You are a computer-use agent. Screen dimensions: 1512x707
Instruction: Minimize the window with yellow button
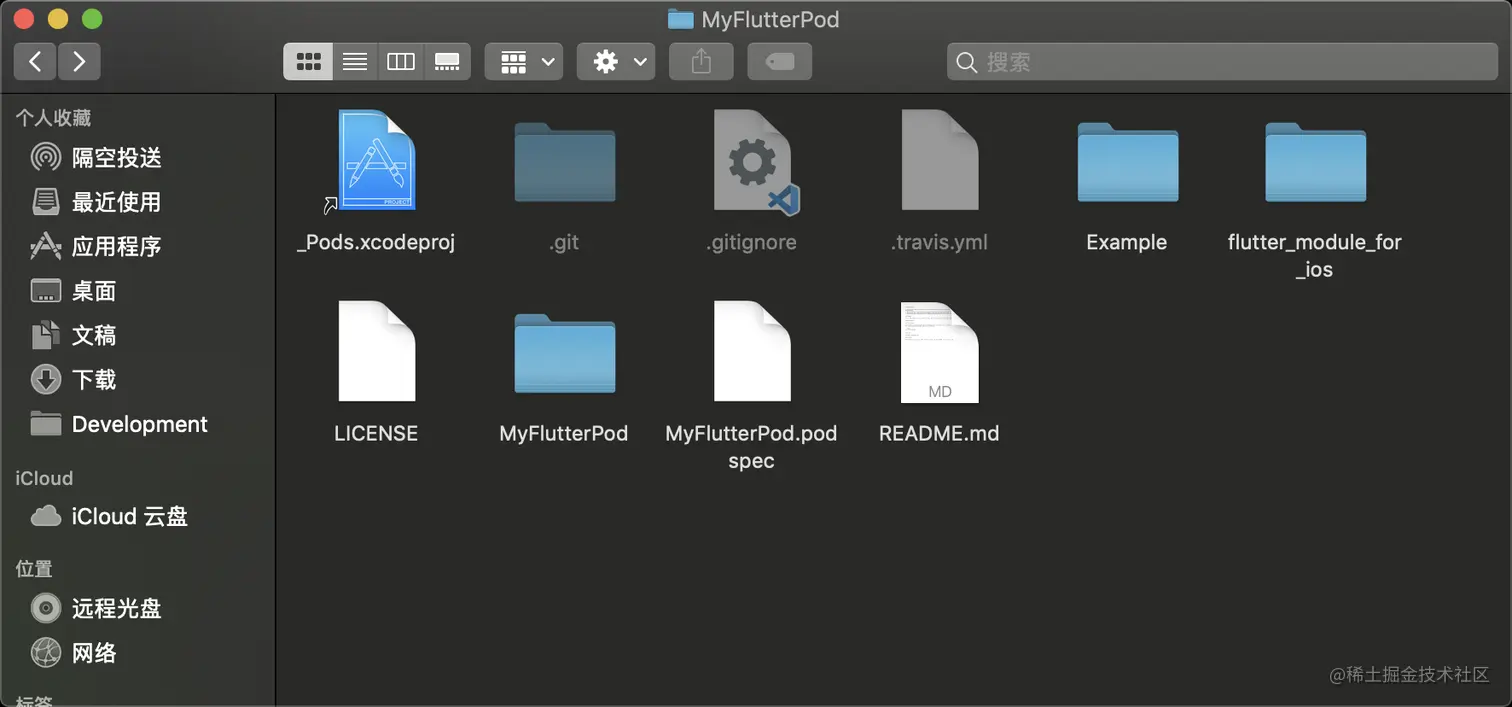click(58, 19)
